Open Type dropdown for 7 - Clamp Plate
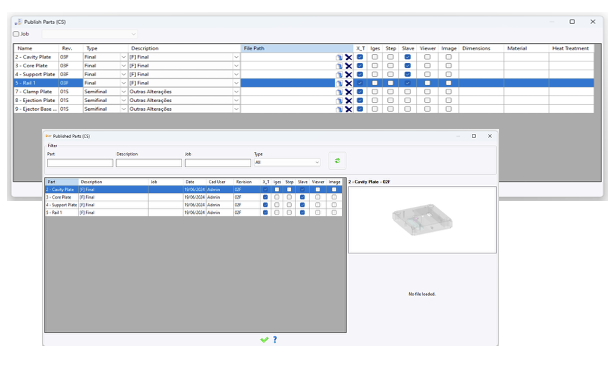 point(123,92)
